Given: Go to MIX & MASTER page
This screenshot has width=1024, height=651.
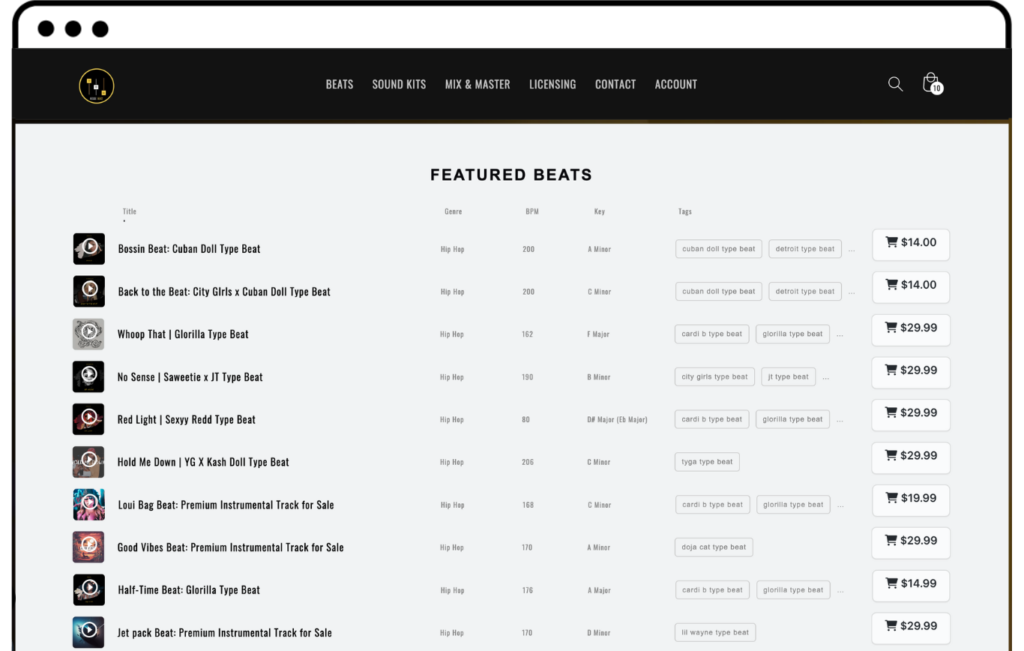Looking at the screenshot, I should coord(477,84).
